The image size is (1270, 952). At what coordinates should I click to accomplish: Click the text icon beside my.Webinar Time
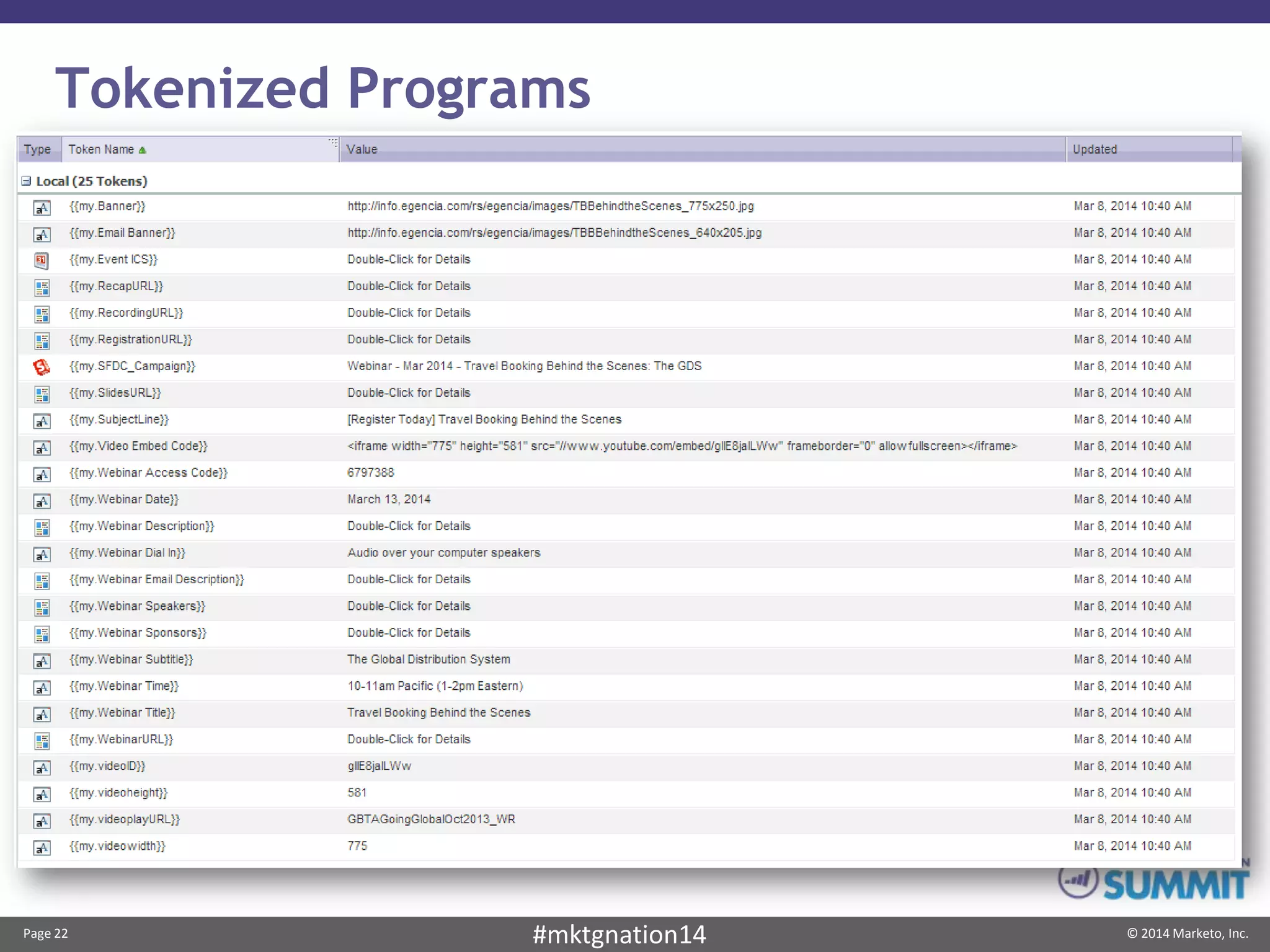pos(42,687)
